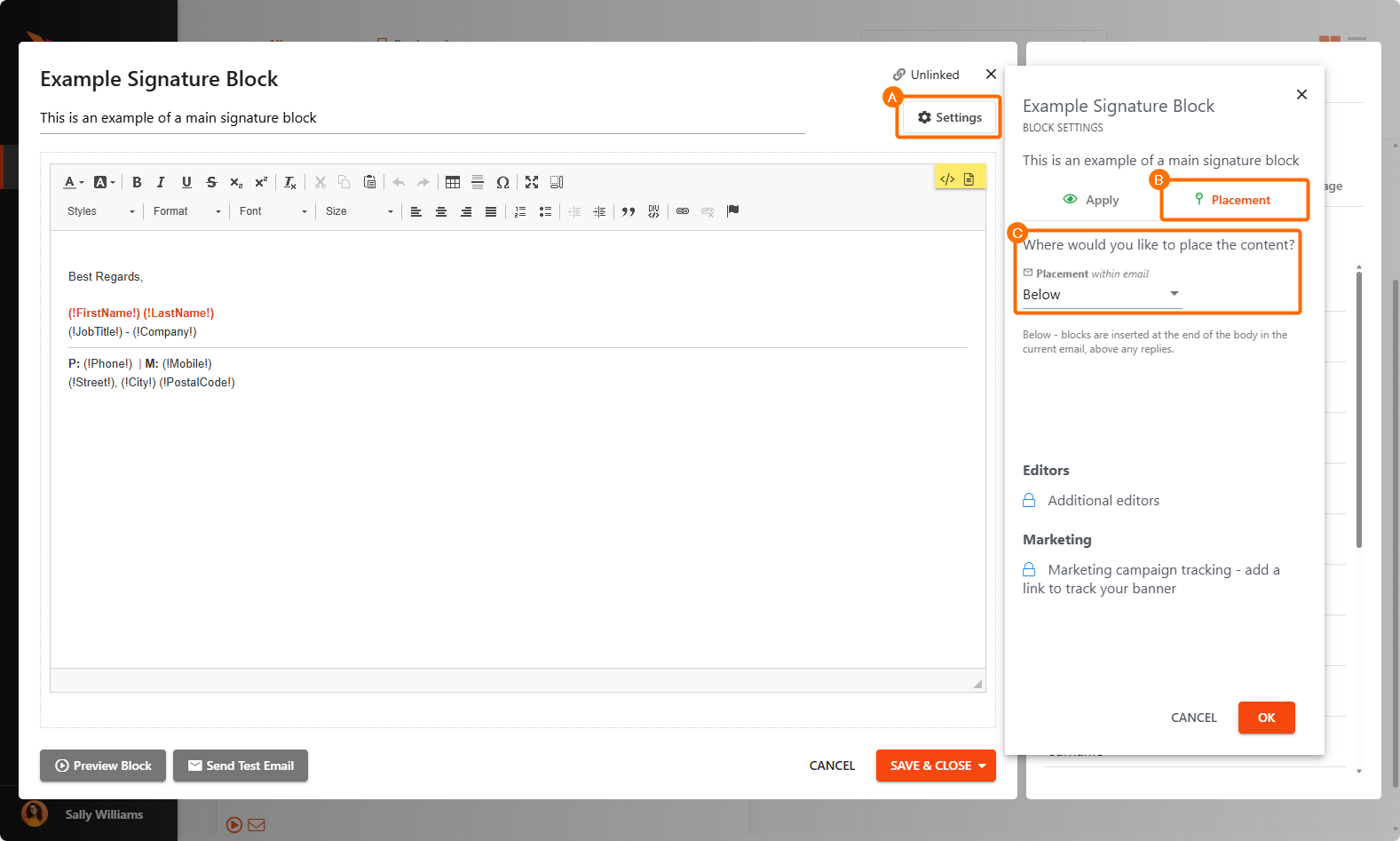Switch to the Apply tab

tap(1091, 200)
